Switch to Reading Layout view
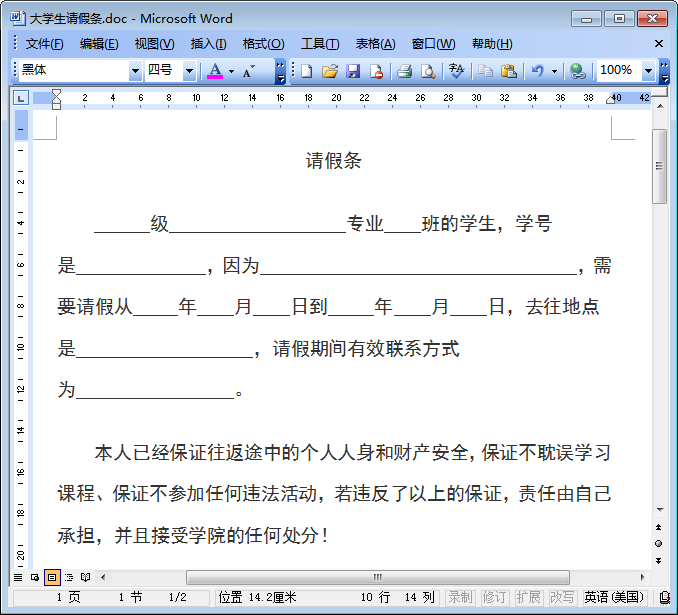678x615 pixels. click(x=86, y=577)
